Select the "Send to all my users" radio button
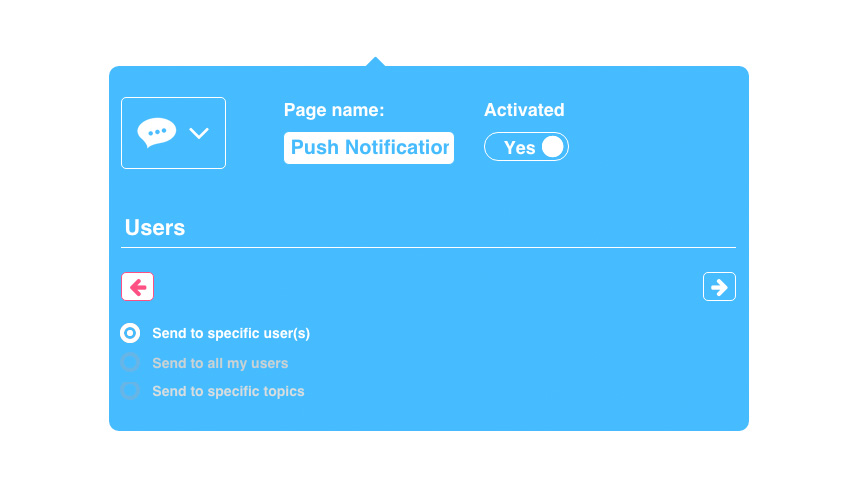The width and height of the screenshot is (845, 500). (x=130, y=362)
